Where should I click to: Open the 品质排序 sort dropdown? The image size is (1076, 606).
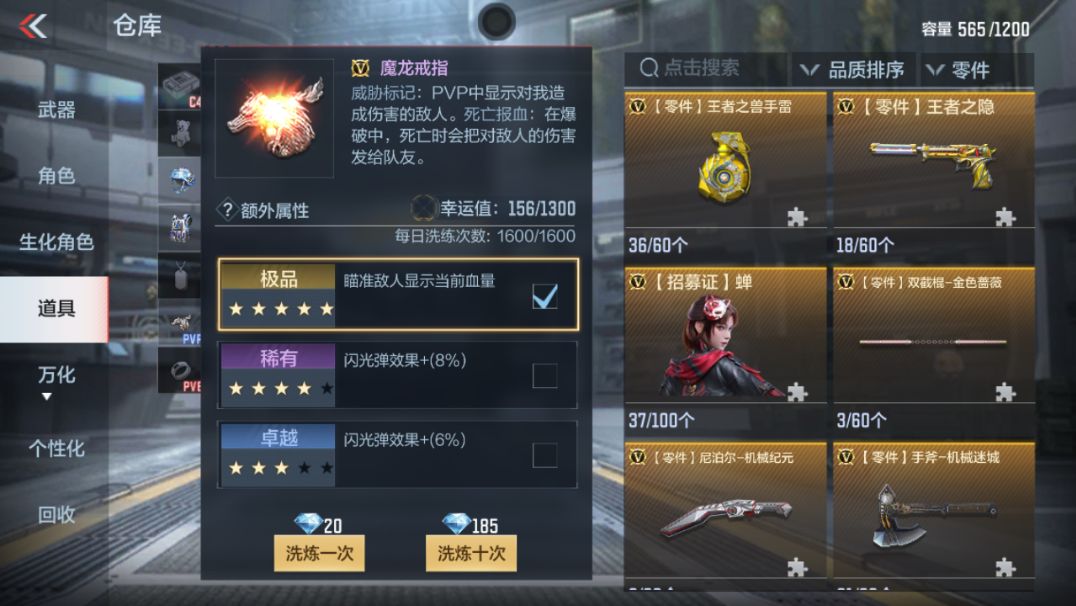click(853, 69)
